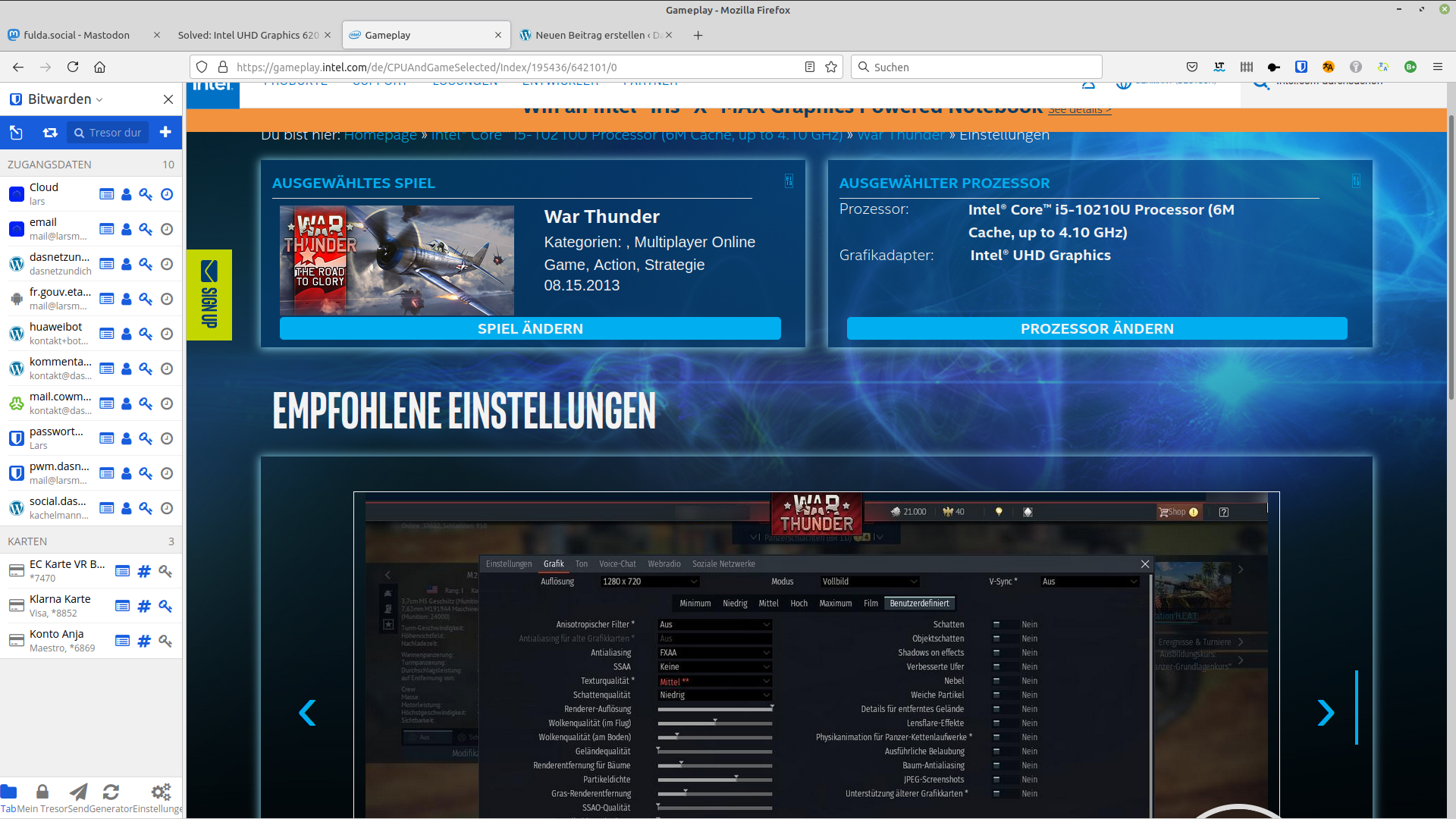
Task: Go to Firefox home page
Action: pos(99,67)
